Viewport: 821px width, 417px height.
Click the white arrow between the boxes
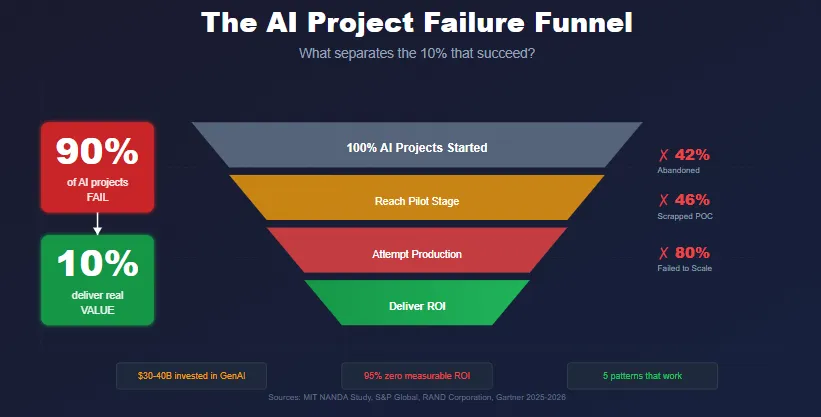tap(97, 224)
